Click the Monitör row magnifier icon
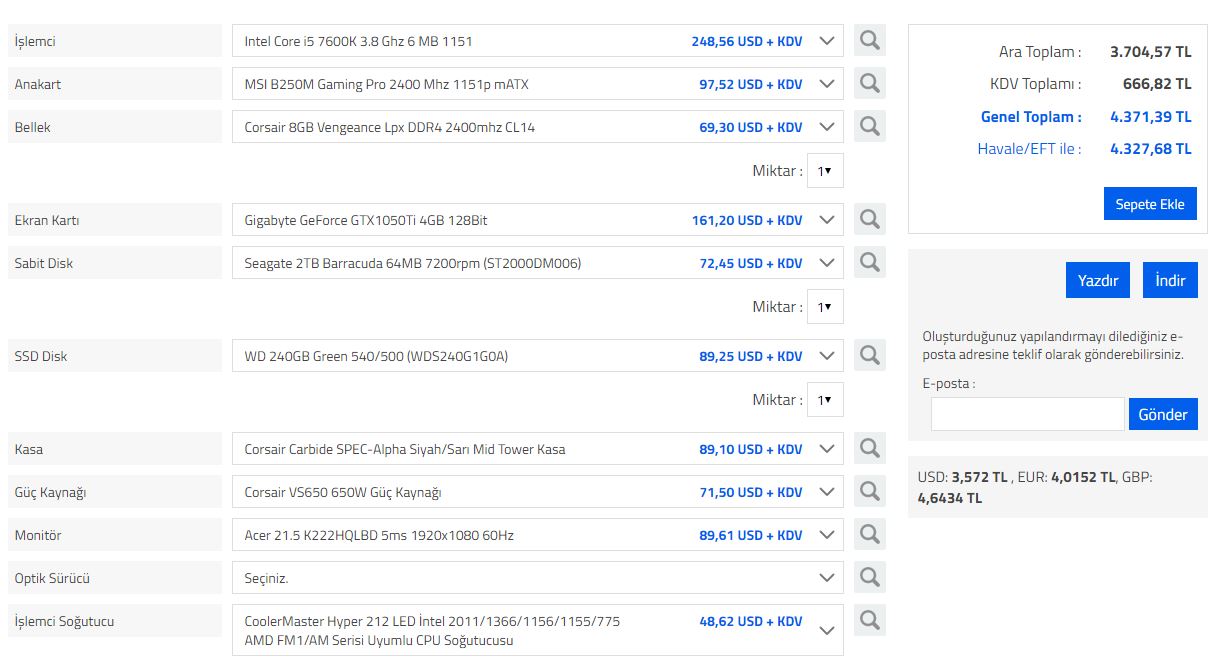This screenshot has height=664, width=1219. [870, 534]
